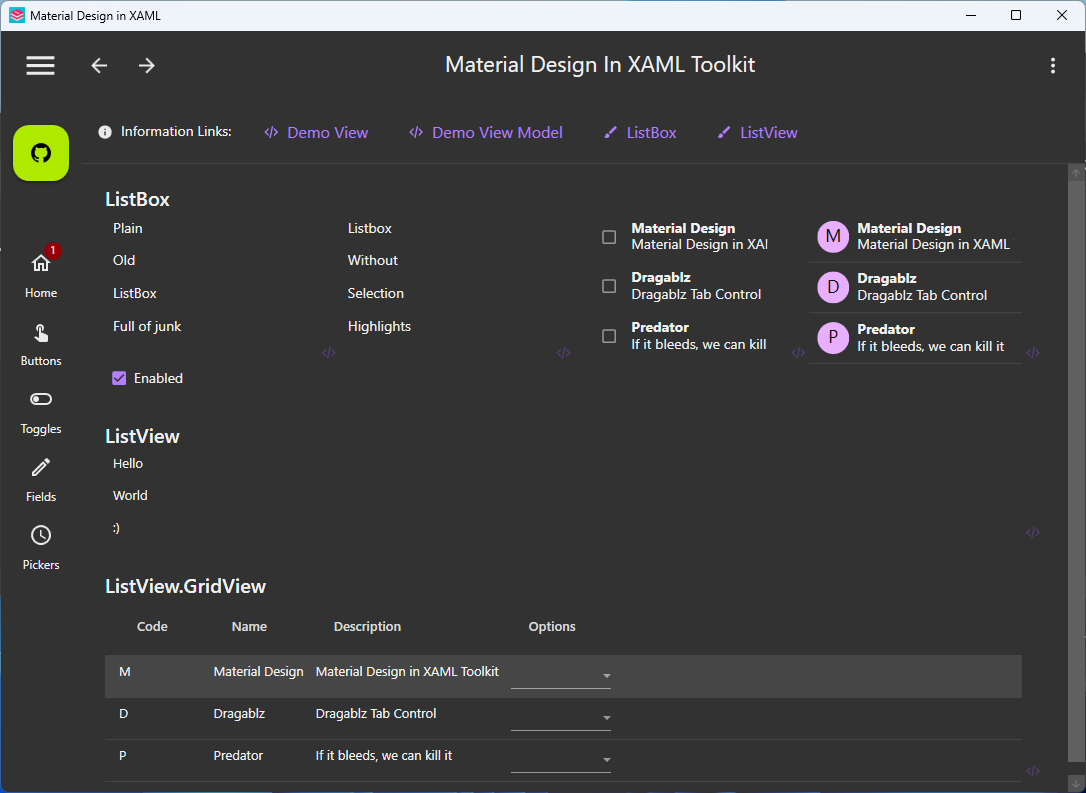Image resolution: width=1086 pixels, height=793 pixels.
Task: Click the M avatar of Material Design
Action: click(x=833, y=237)
